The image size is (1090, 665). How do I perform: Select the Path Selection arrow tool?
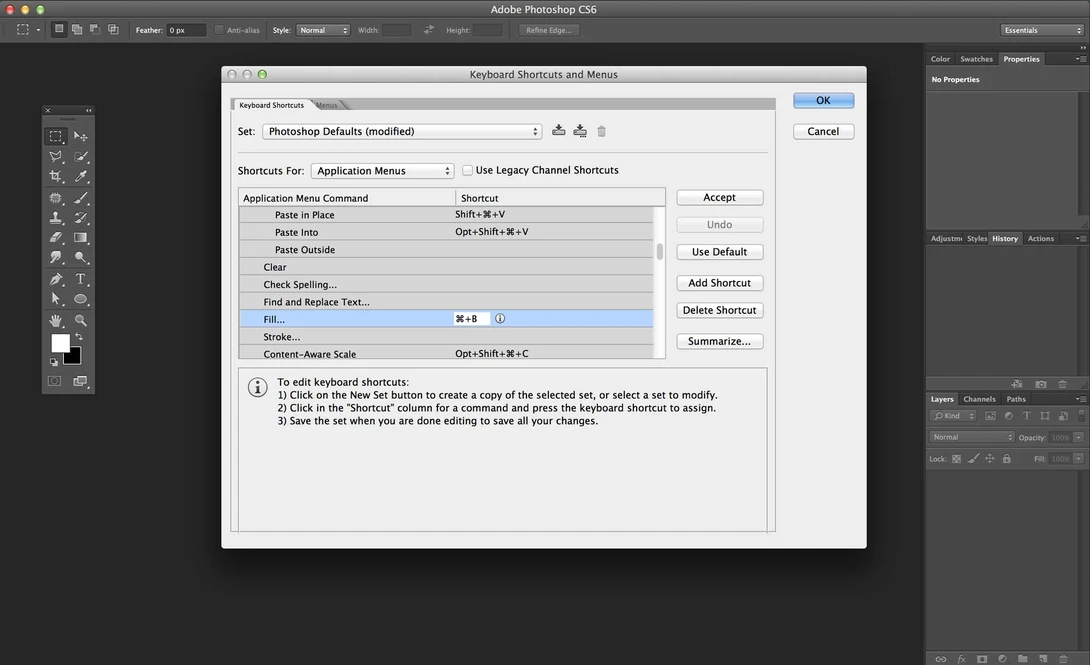[56, 299]
